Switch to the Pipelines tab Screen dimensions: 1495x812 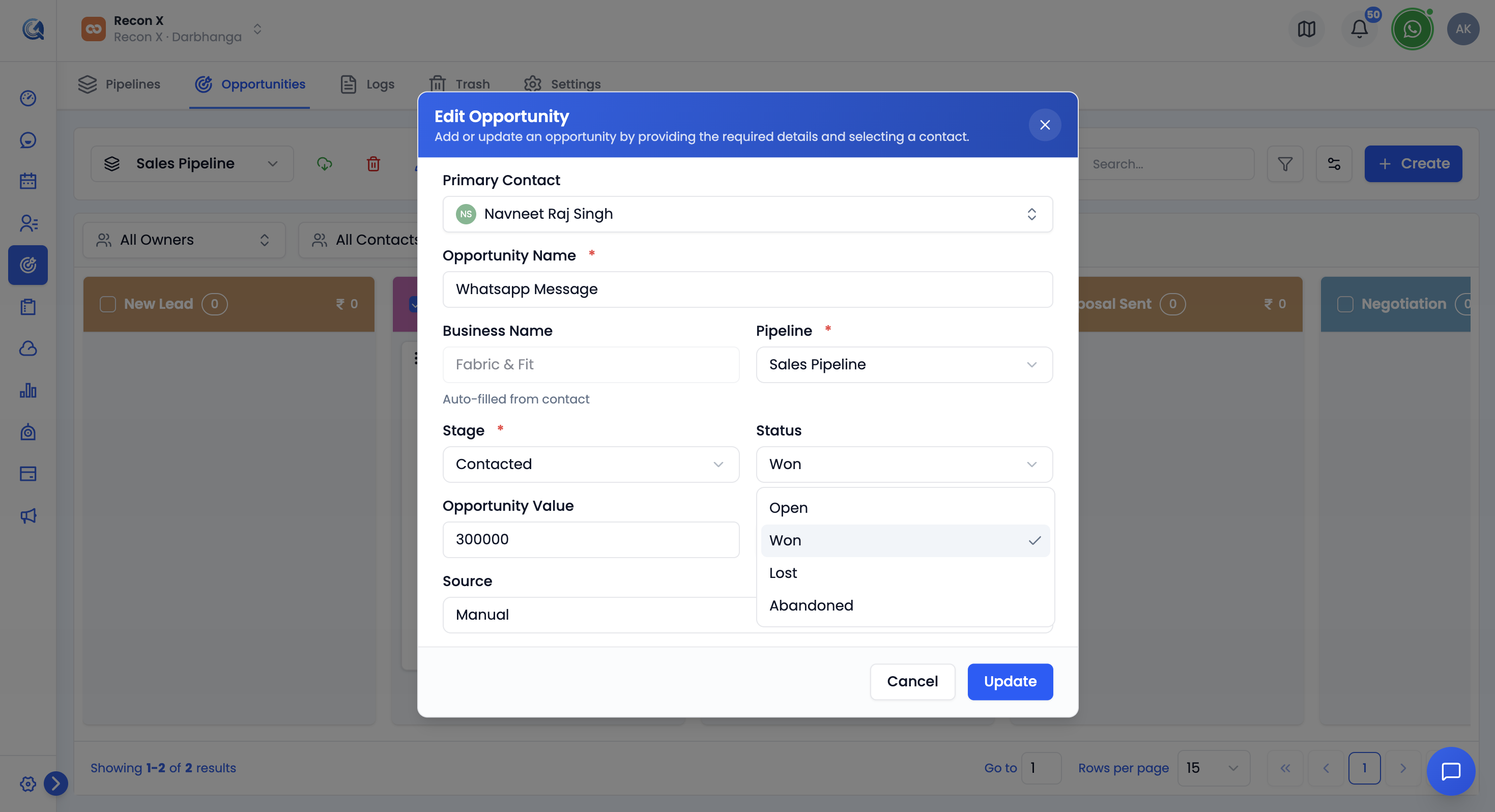click(x=119, y=84)
